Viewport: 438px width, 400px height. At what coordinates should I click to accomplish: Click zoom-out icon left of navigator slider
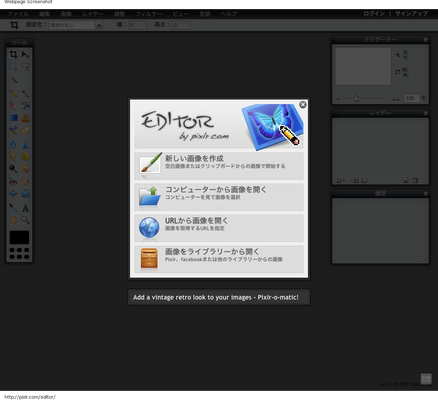click(338, 99)
